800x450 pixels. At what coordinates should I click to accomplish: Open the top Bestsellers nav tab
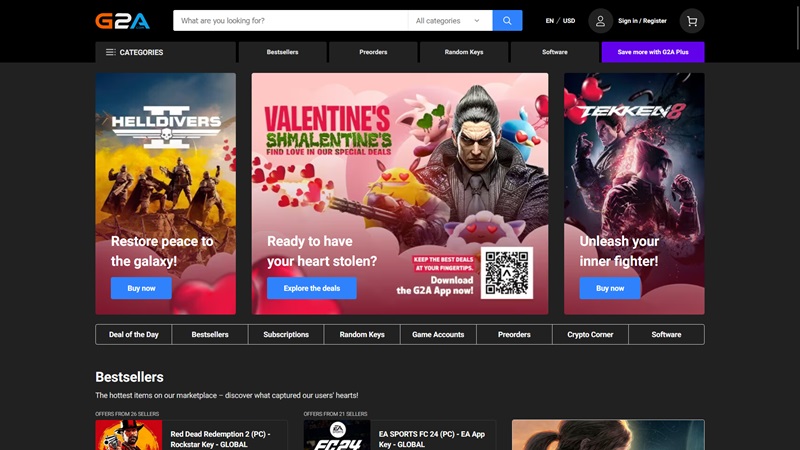coord(282,52)
